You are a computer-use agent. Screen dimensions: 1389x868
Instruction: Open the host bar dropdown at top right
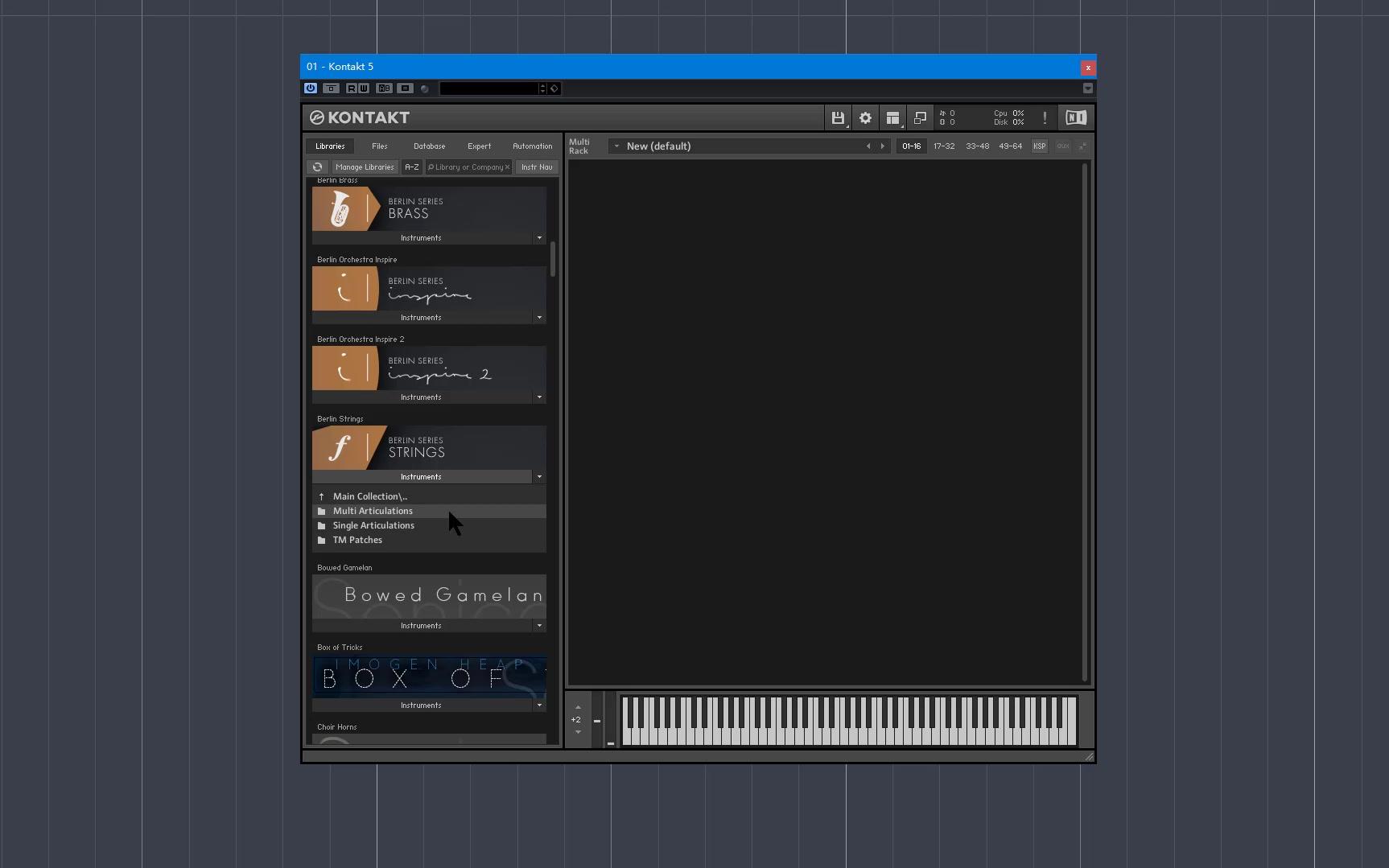1088,88
